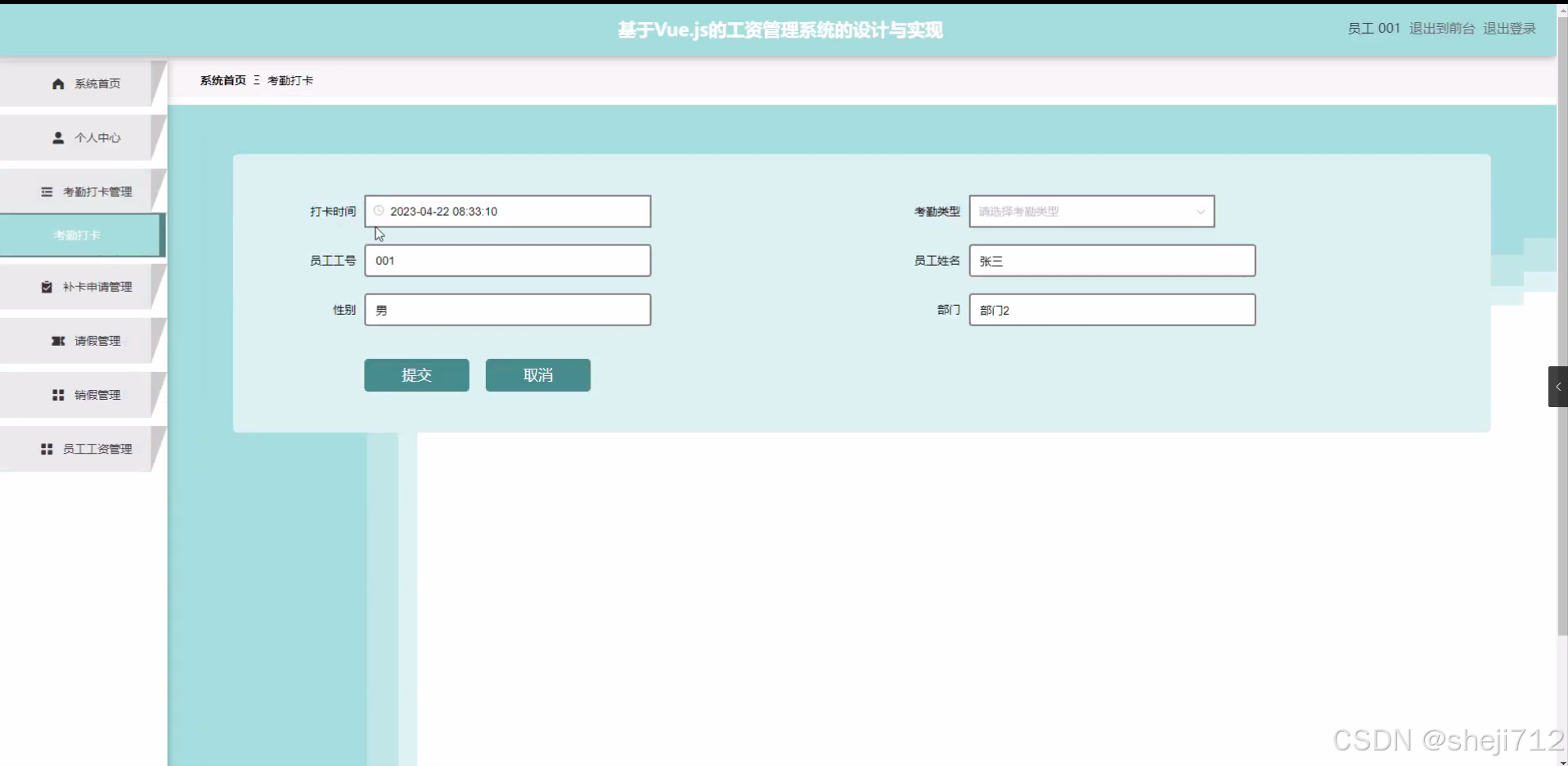Click the checkmark icon beside 补卡申请管理
Image resolution: width=1568 pixels, height=766 pixels.
46,287
